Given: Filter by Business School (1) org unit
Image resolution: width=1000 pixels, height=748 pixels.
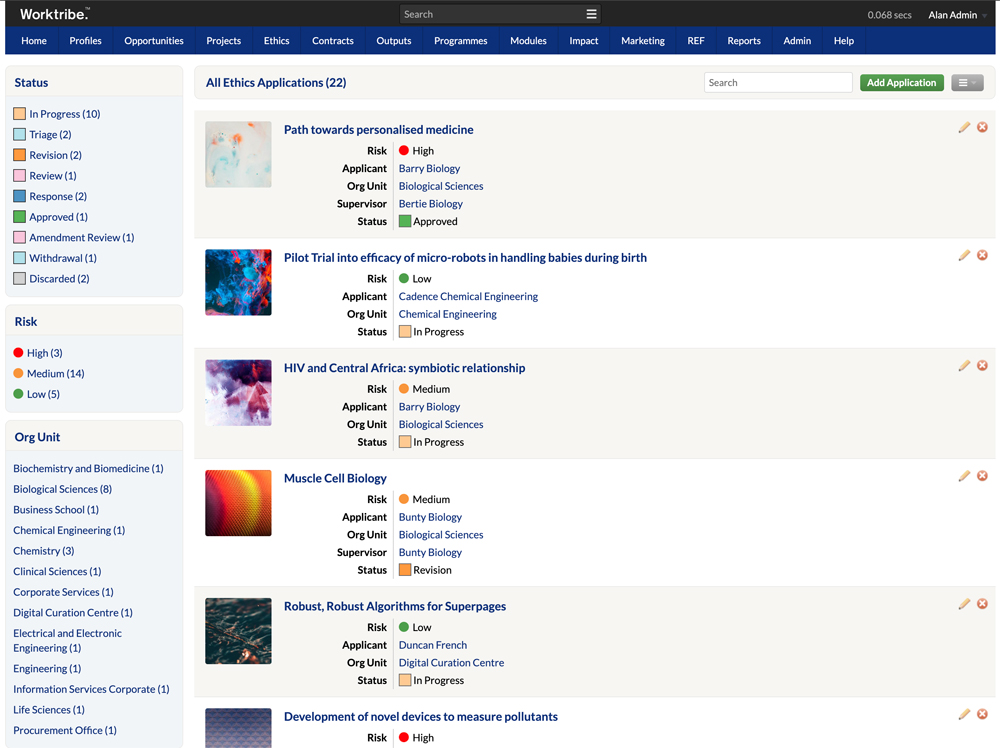Looking at the screenshot, I should point(56,510).
